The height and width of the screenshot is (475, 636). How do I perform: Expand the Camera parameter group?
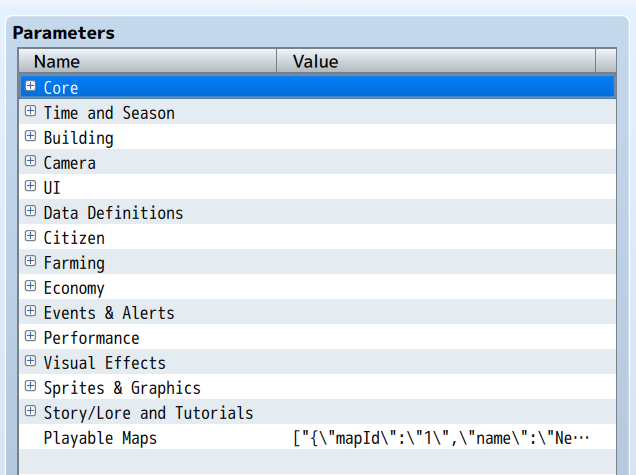[x=30, y=162]
